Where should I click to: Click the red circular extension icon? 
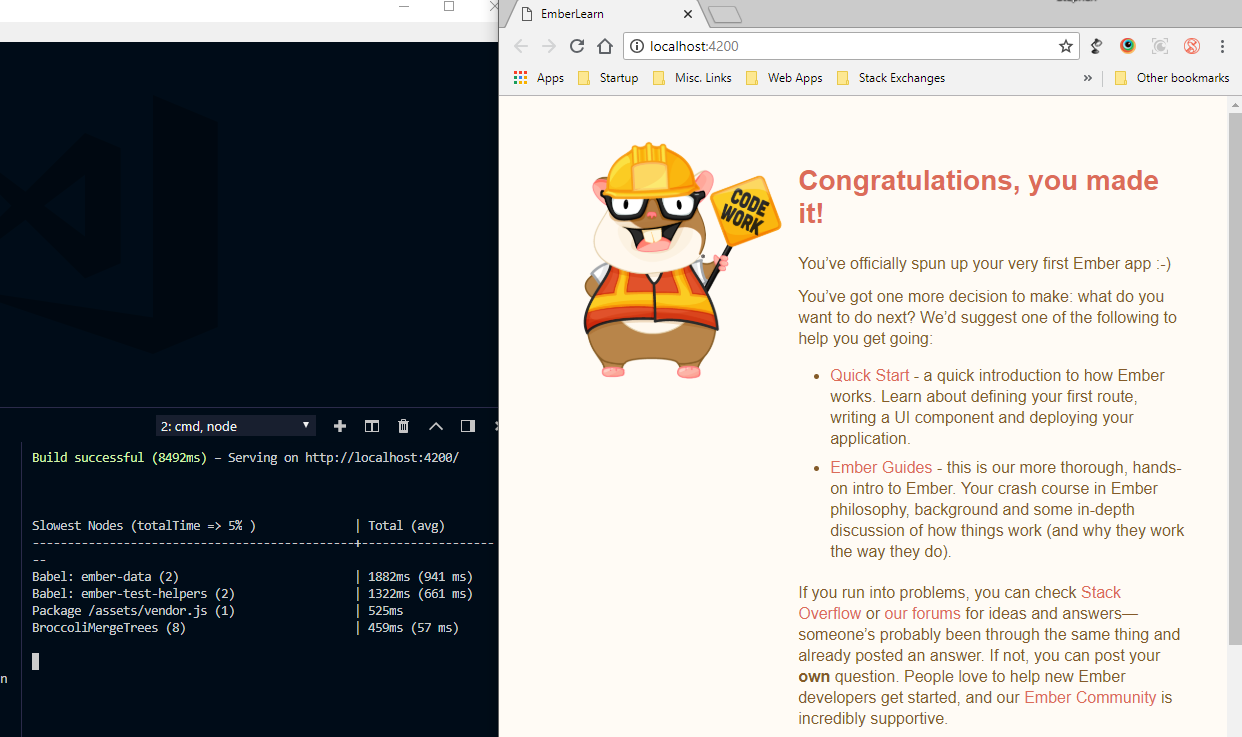(x=1192, y=46)
